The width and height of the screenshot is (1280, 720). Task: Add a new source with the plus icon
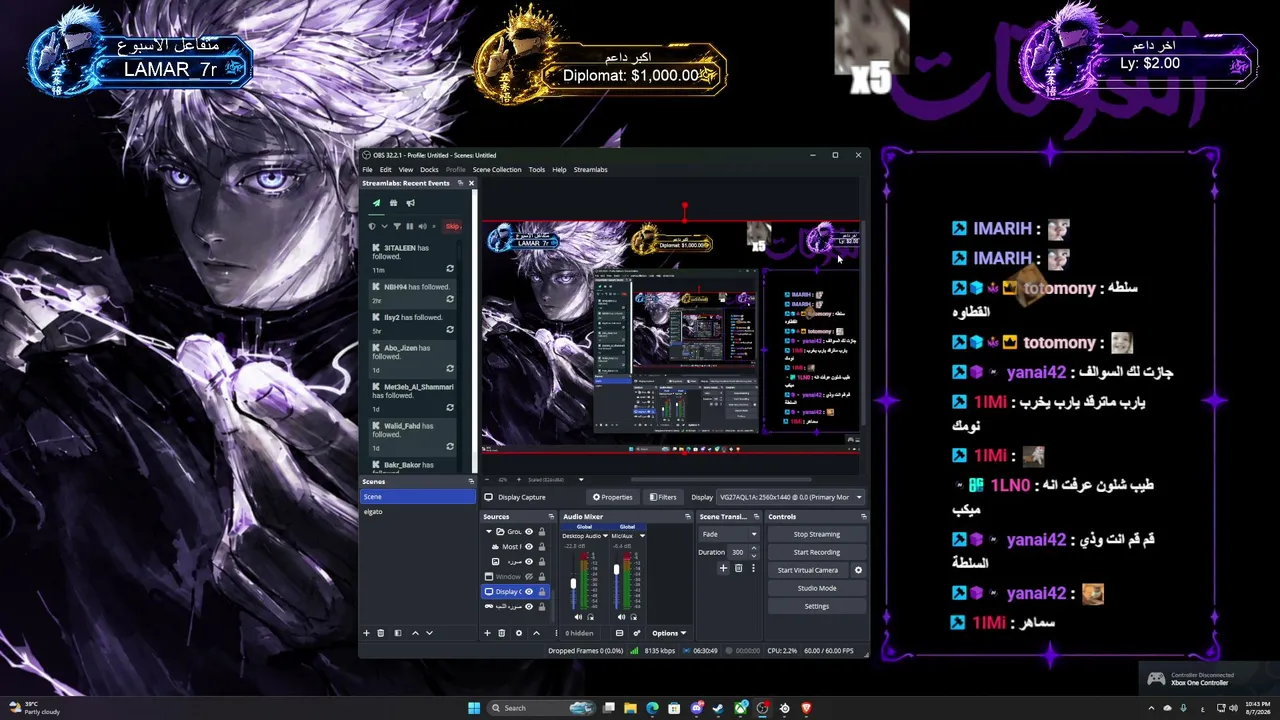tap(487, 633)
